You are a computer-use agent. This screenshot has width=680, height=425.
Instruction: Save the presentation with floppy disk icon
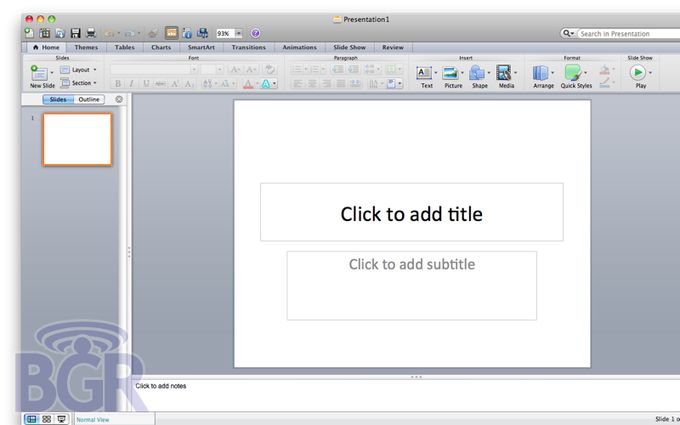(75, 33)
